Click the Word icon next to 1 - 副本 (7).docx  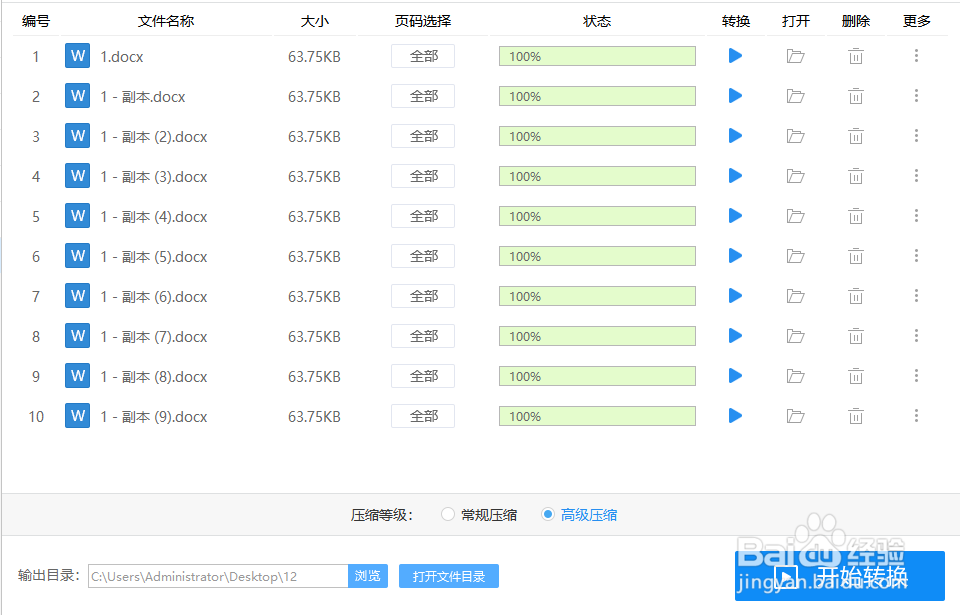pyautogui.click(x=77, y=336)
